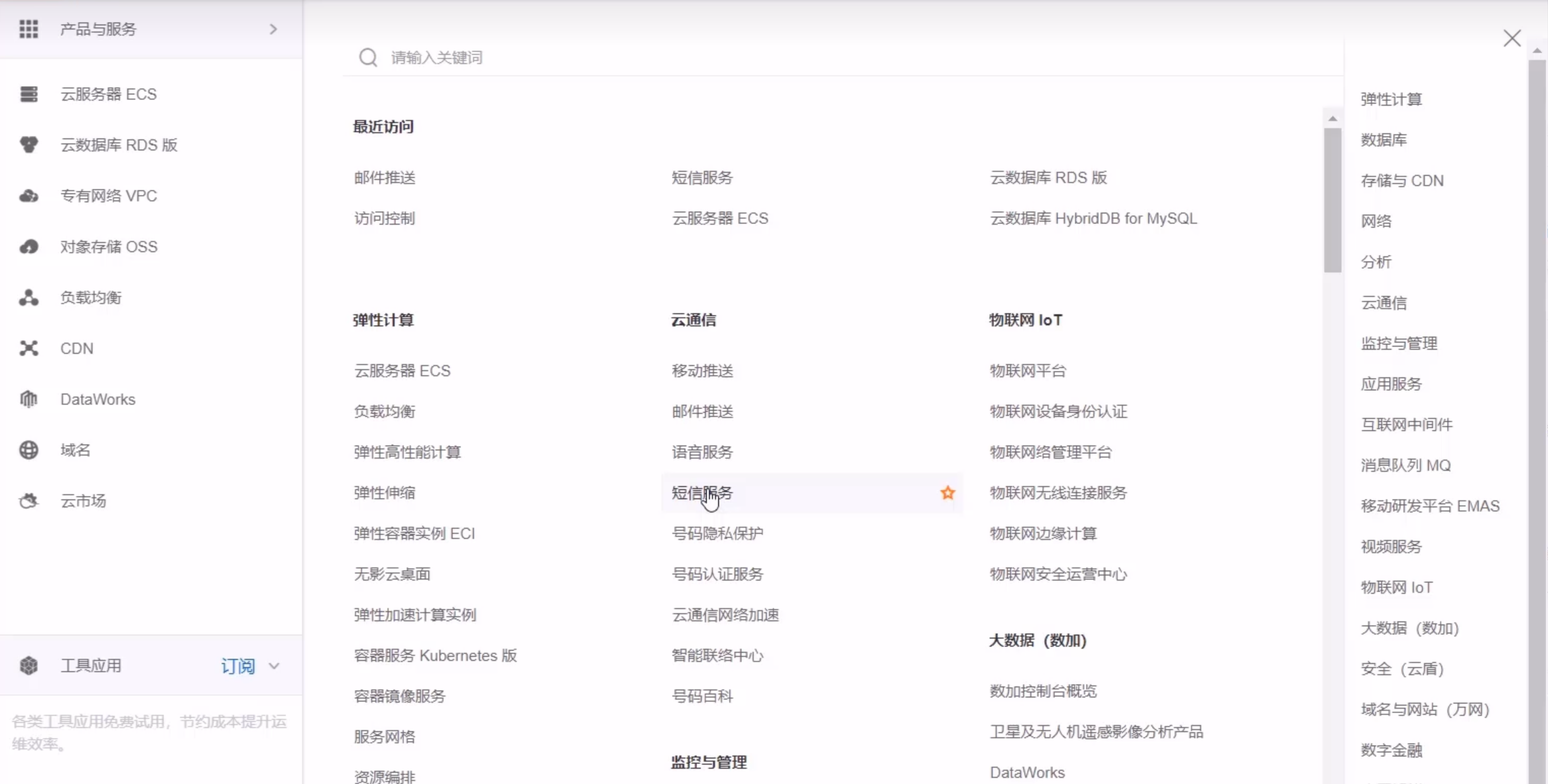
Task: Jump to 数据库 in category nav
Action: (1384, 139)
